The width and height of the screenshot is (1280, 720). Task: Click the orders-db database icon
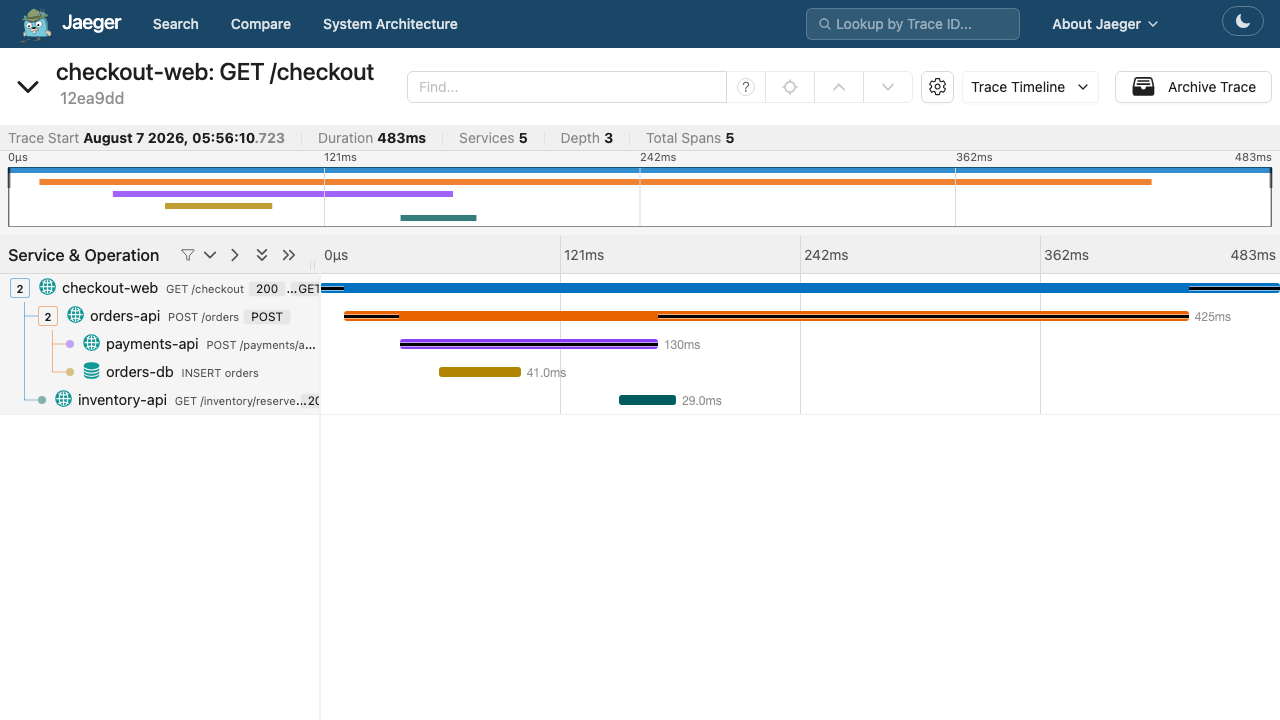(x=91, y=372)
